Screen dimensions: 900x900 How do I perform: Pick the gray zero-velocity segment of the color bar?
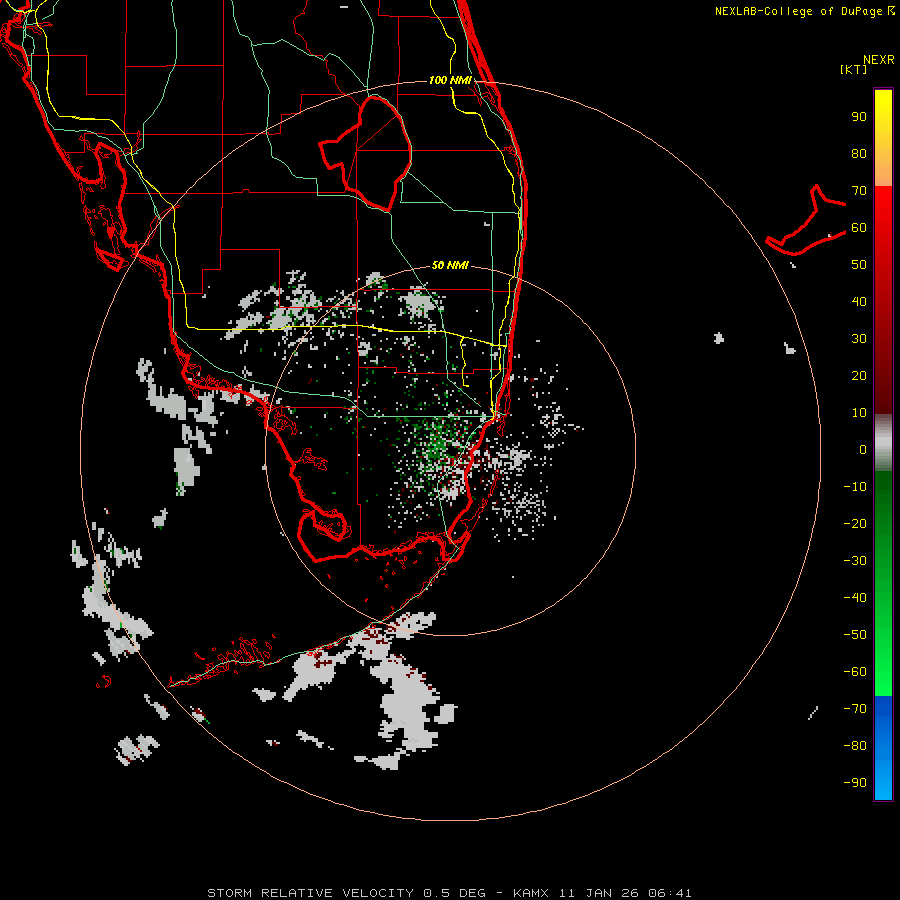tap(883, 443)
